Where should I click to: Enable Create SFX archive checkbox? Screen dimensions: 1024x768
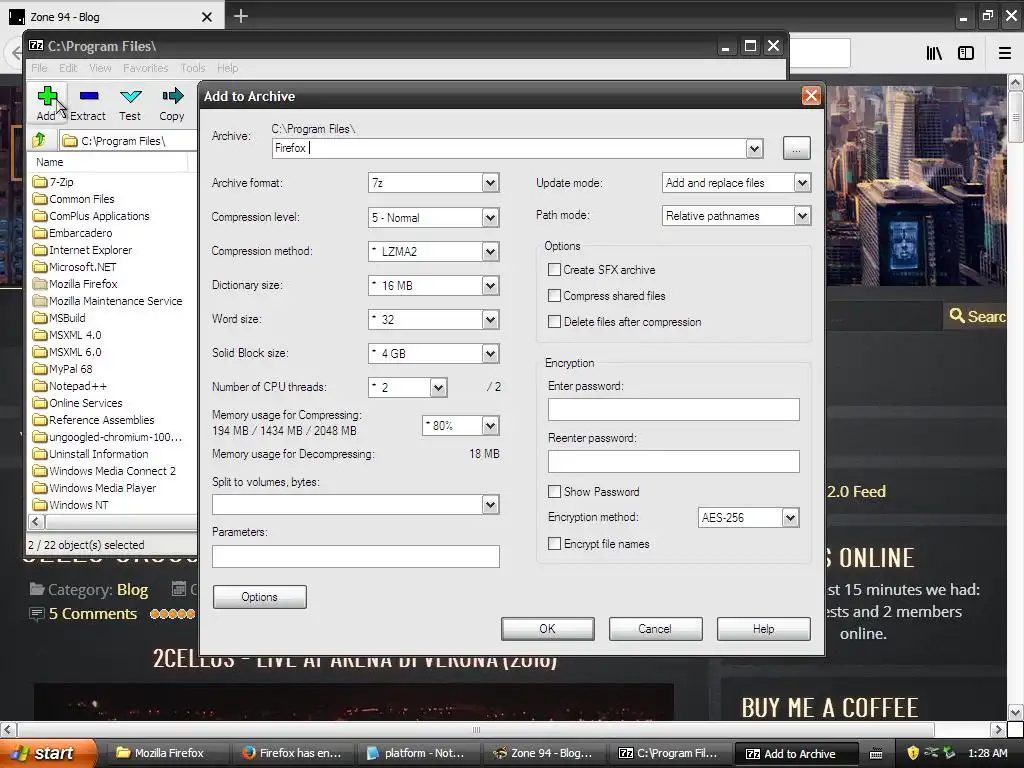coord(554,270)
